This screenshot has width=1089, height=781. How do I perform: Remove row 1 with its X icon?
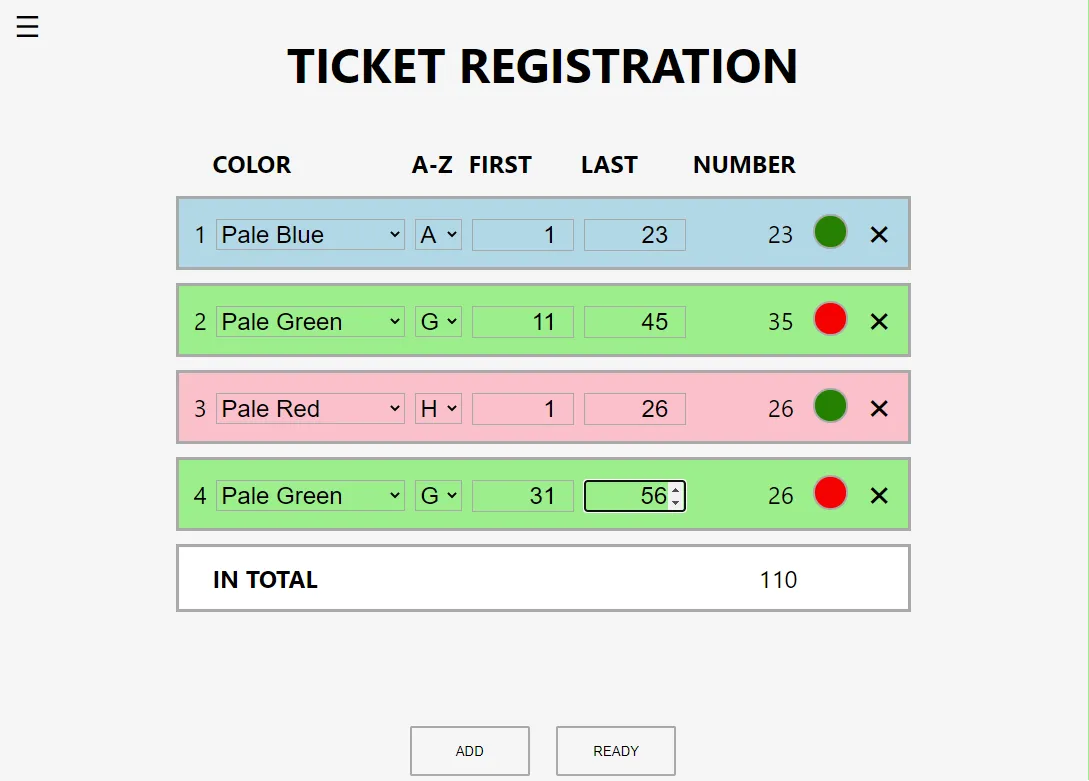click(x=879, y=235)
